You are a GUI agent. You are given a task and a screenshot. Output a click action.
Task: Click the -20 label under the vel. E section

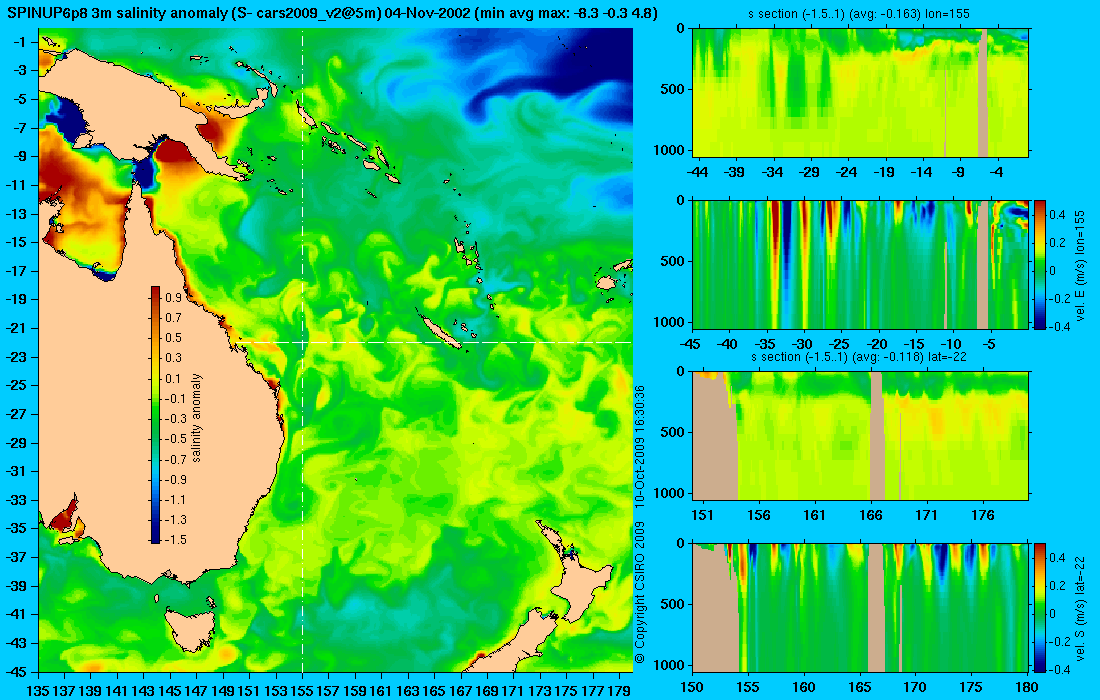point(876,344)
